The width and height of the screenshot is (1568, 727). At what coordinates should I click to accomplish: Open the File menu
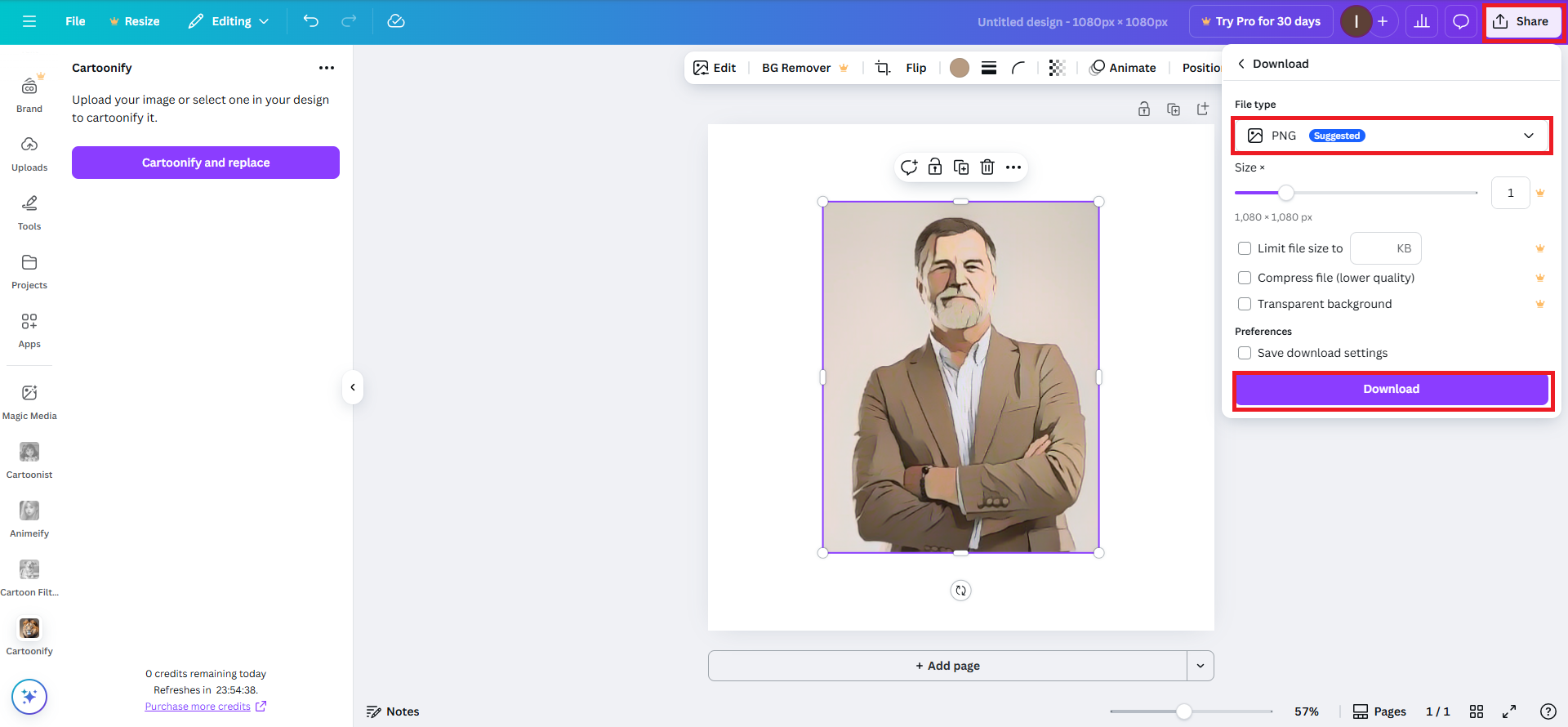pos(75,21)
